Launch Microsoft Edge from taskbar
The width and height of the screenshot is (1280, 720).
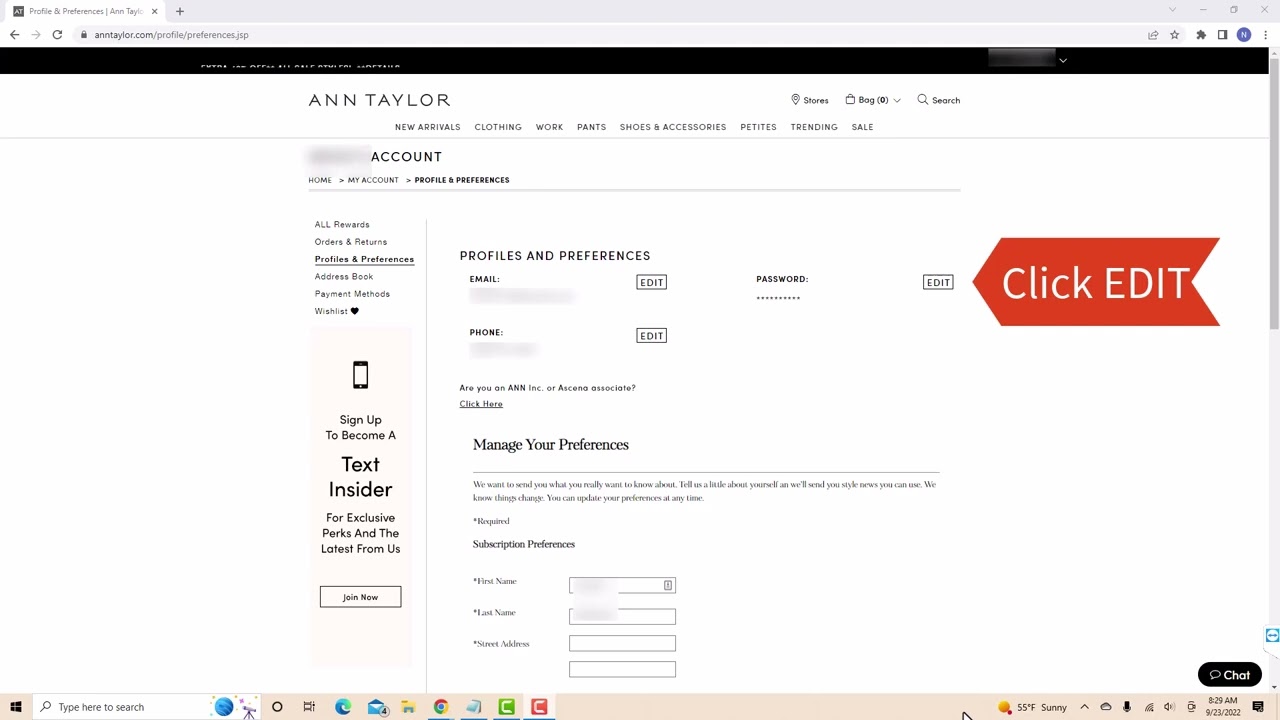(x=343, y=707)
